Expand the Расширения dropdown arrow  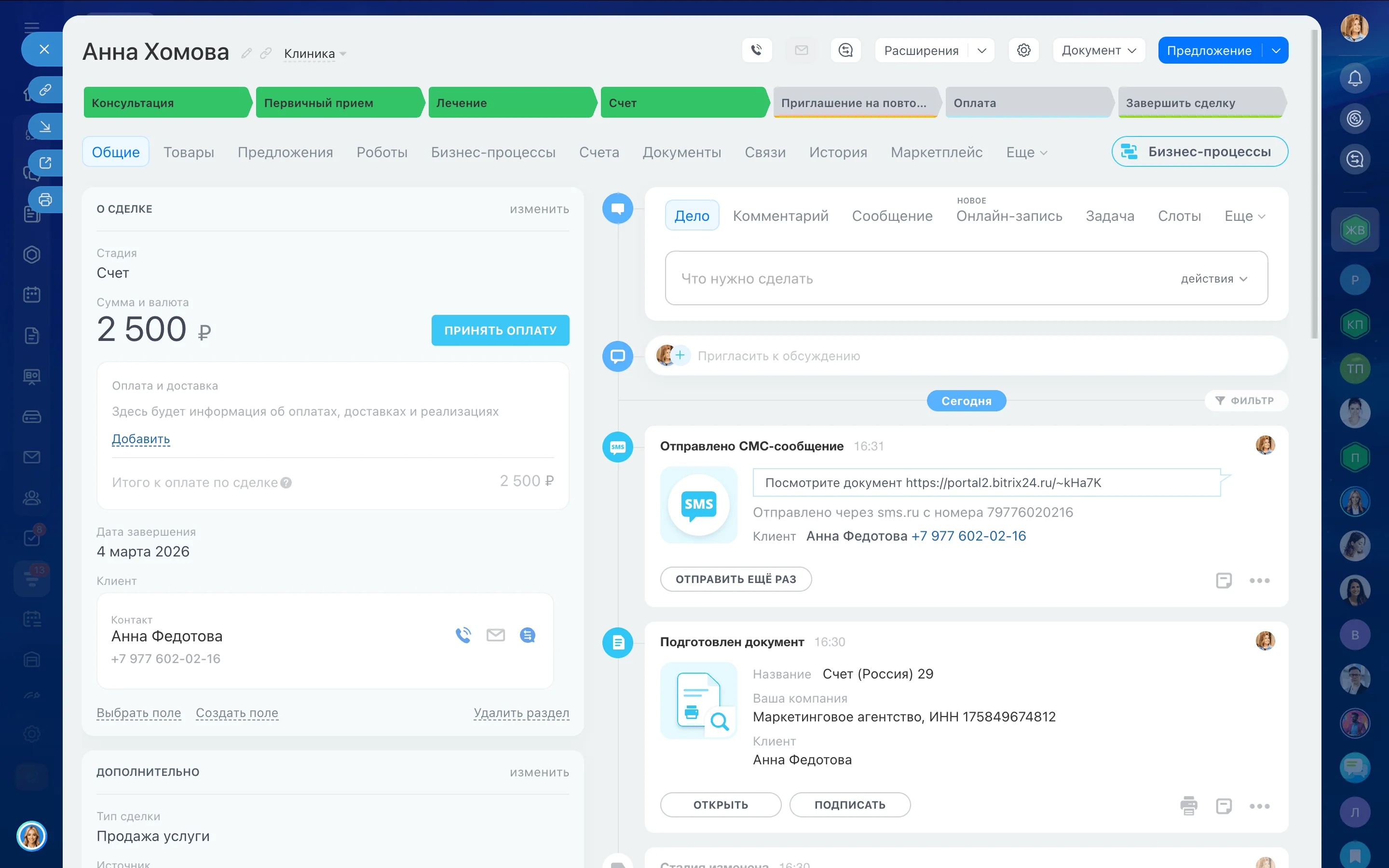pos(981,51)
